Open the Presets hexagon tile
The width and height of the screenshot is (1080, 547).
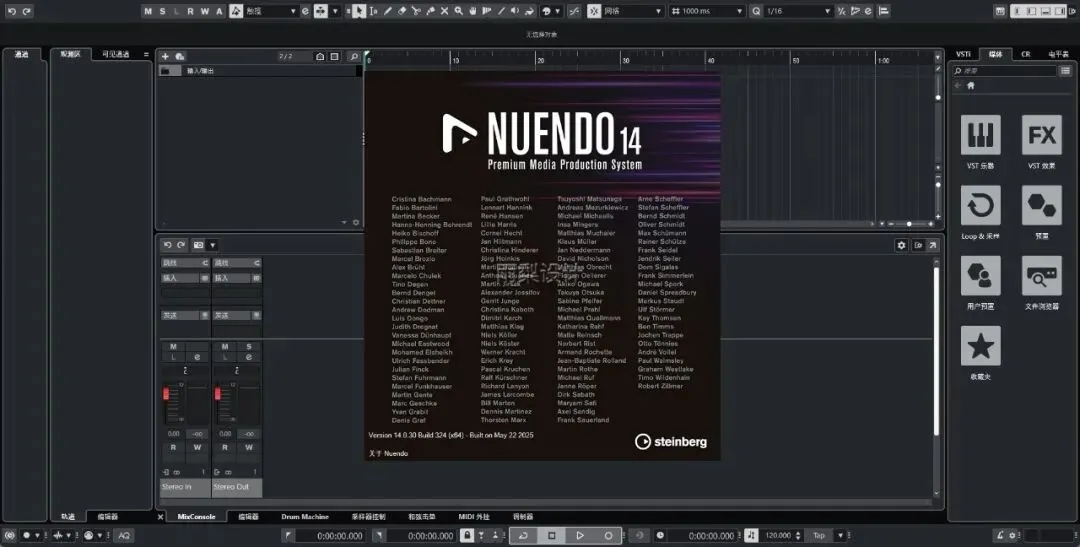(1041, 205)
